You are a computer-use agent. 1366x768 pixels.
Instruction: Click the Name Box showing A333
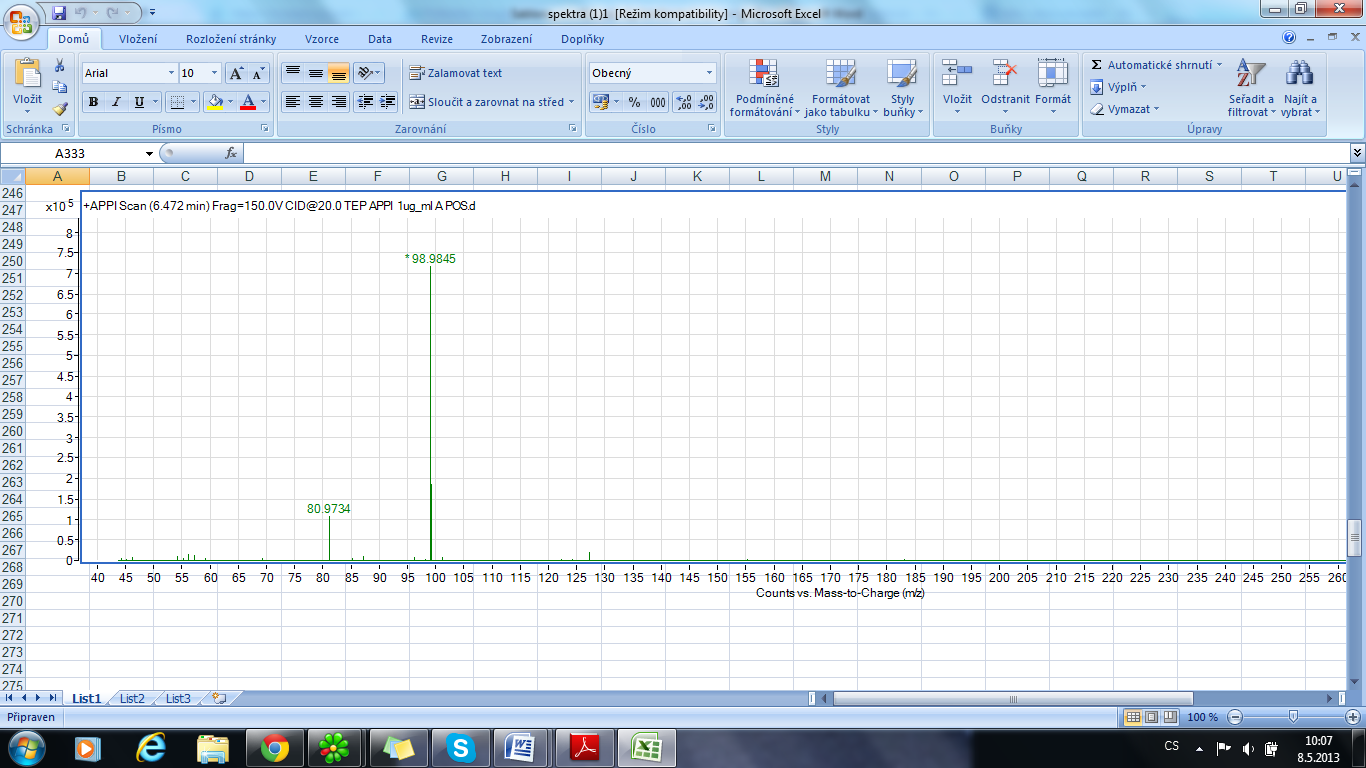tap(70, 153)
